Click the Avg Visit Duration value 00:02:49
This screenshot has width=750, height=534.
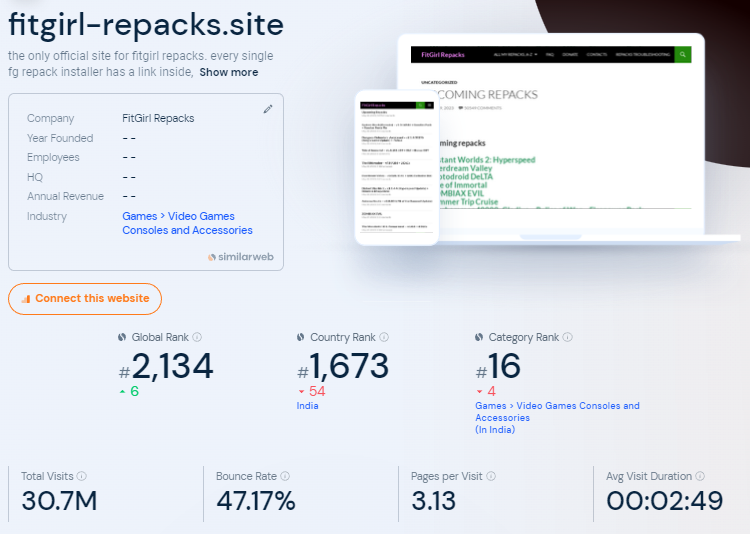(665, 501)
